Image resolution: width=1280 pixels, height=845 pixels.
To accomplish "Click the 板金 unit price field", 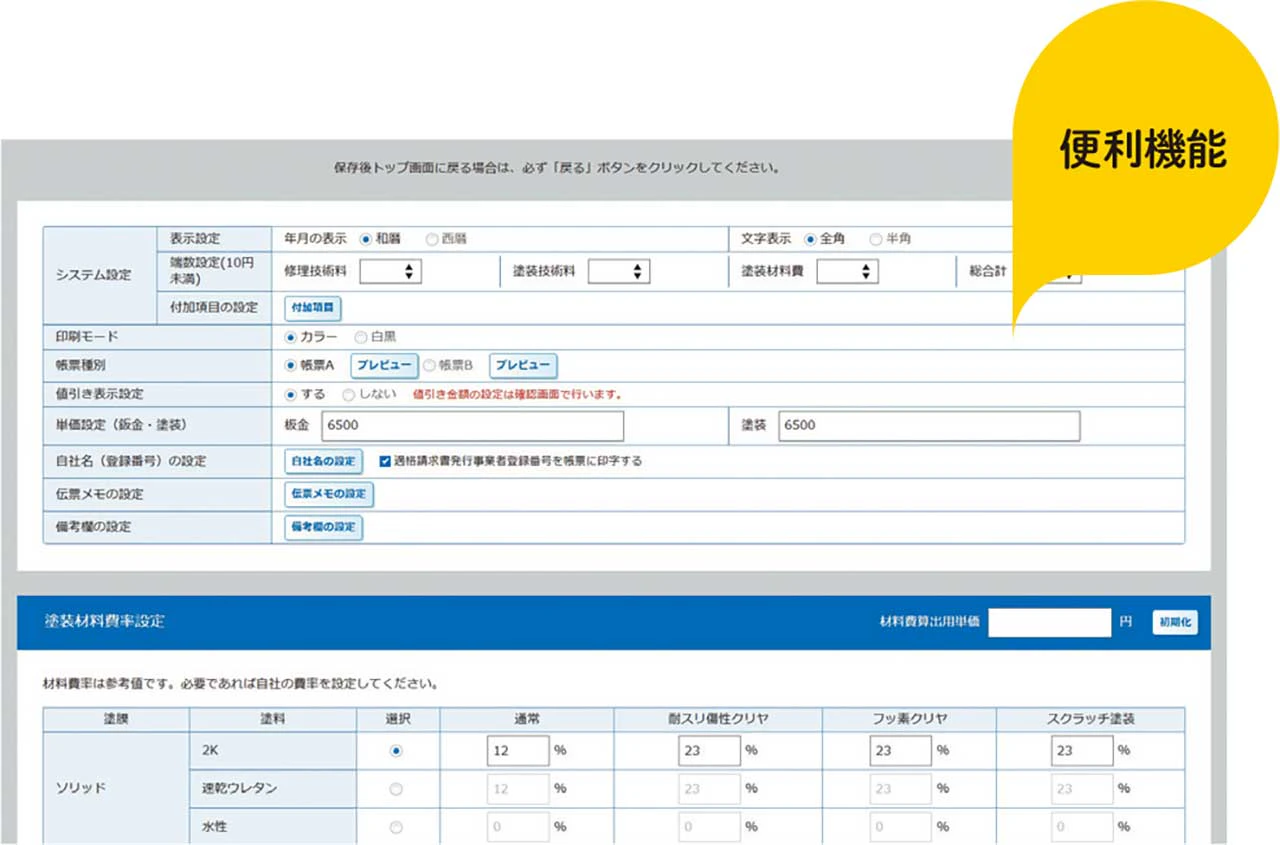I will coord(473,425).
